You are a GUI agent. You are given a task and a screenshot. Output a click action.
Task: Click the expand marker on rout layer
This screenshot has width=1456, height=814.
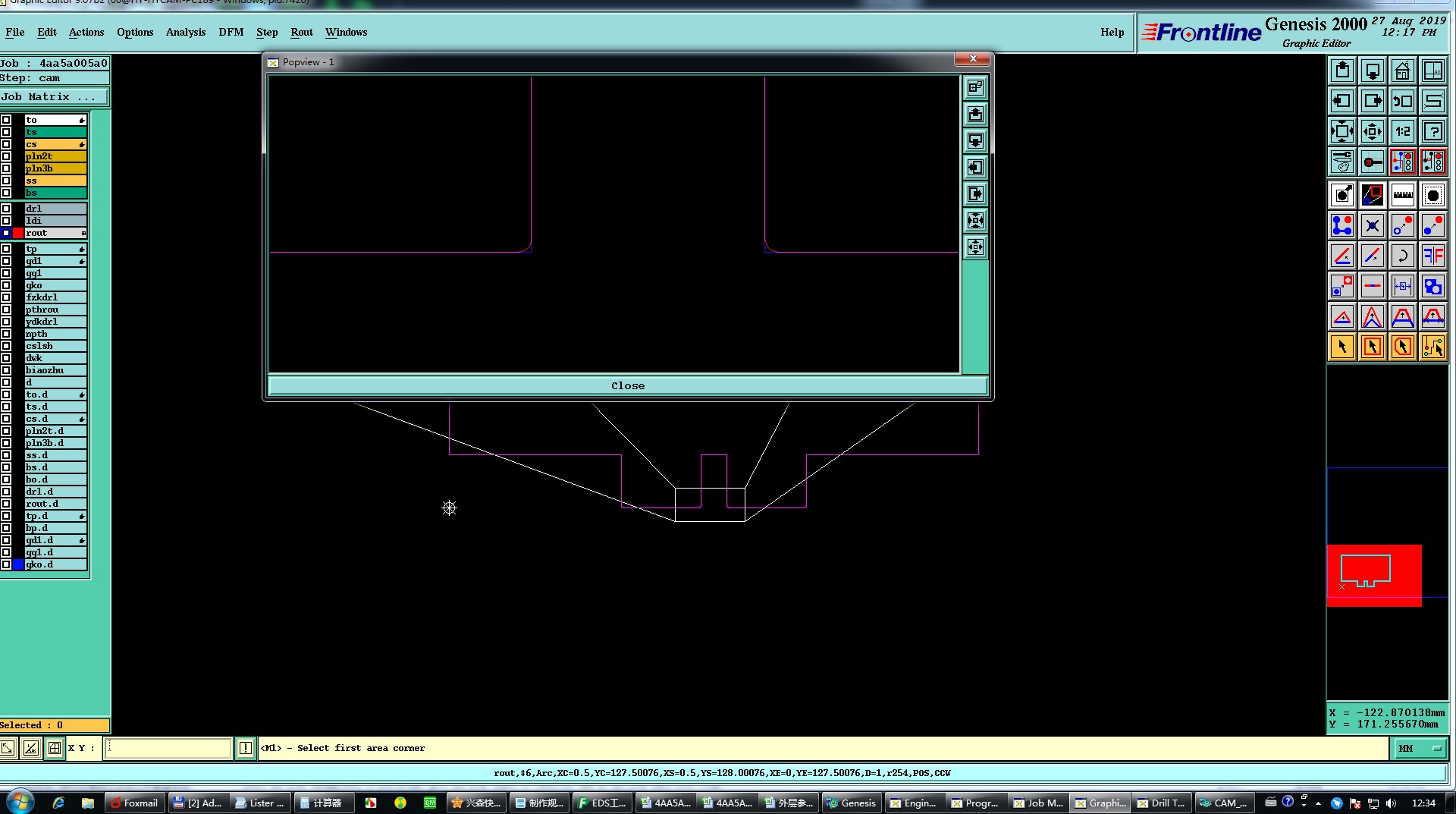[83, 233]
